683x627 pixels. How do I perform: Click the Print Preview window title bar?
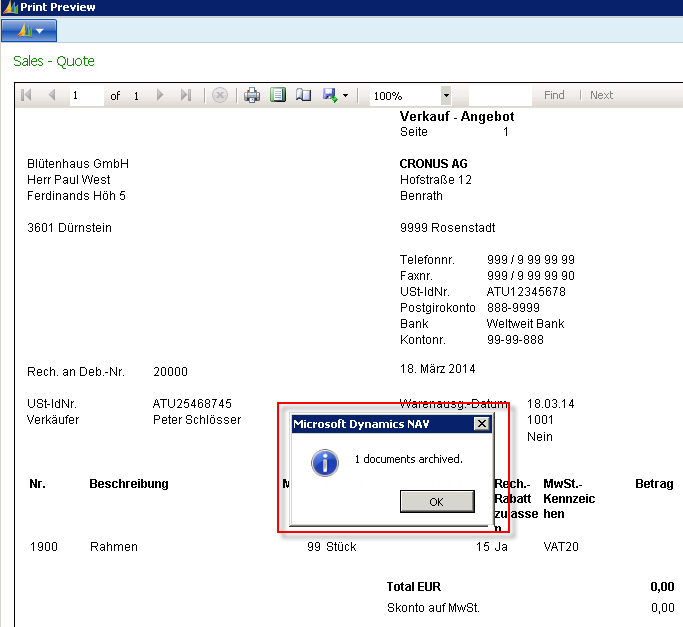pos(300,8)
